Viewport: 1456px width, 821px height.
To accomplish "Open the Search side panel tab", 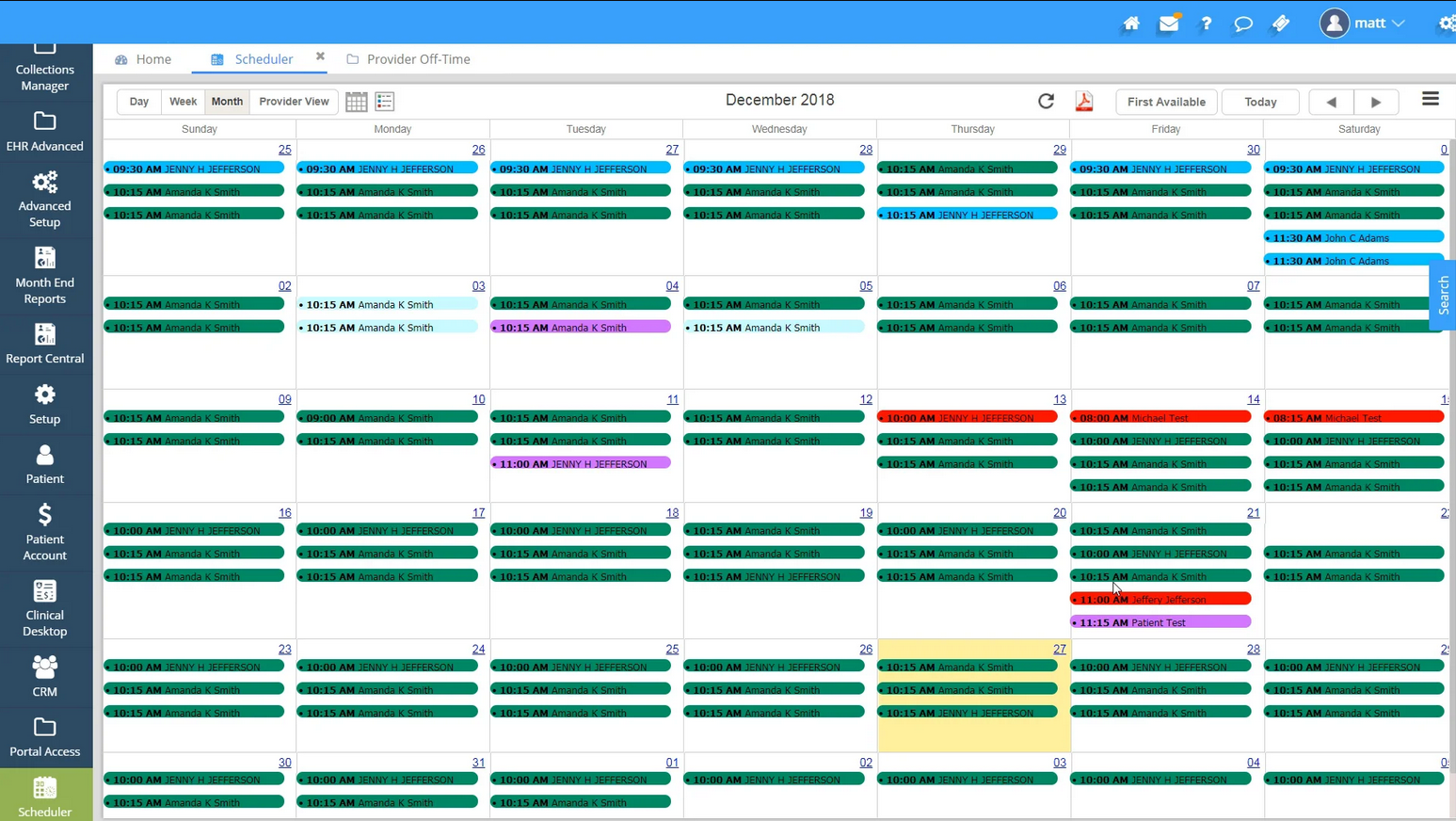I will (x=1443, y=296).
